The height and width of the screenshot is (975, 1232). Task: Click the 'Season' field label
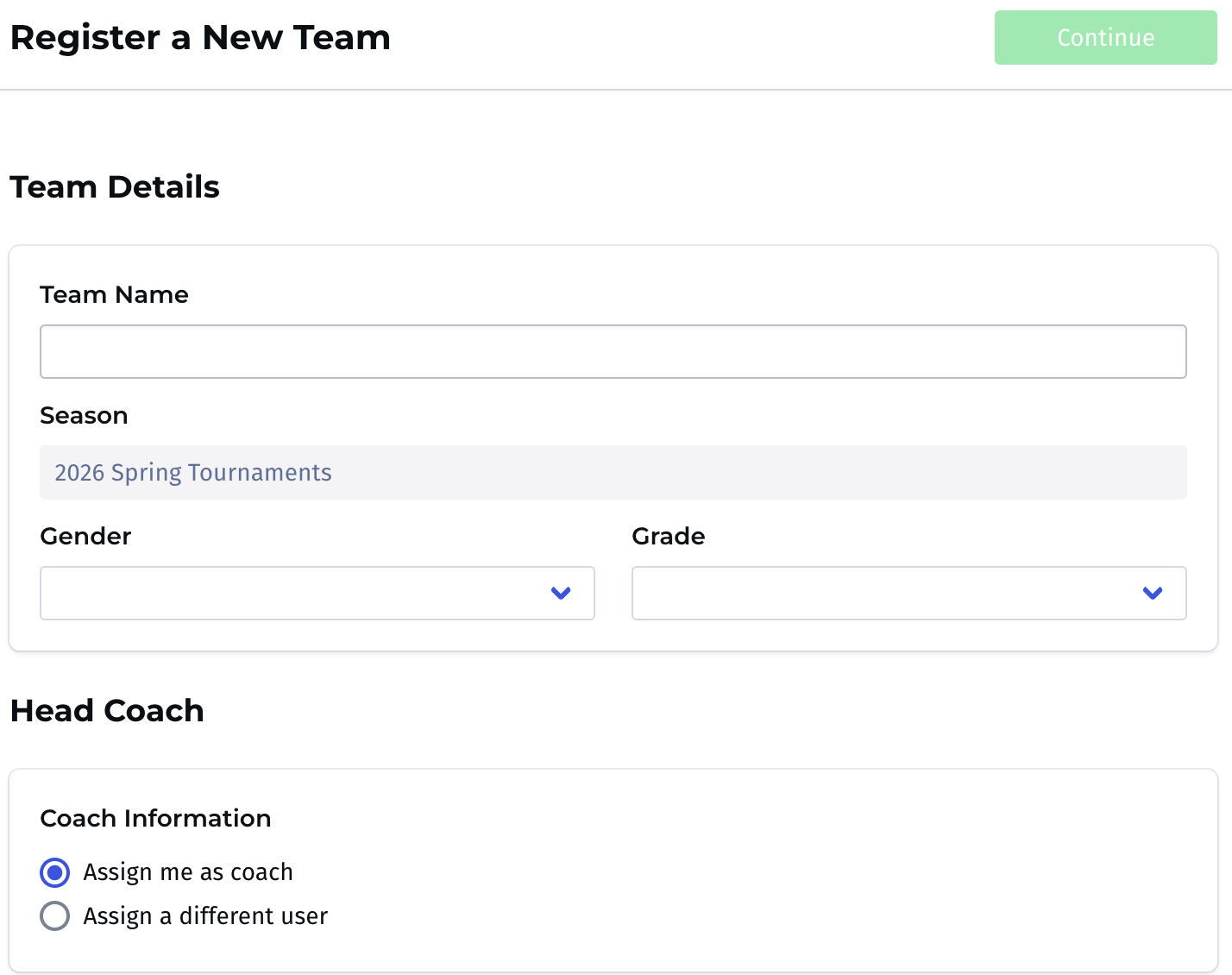tap(84, 416)
